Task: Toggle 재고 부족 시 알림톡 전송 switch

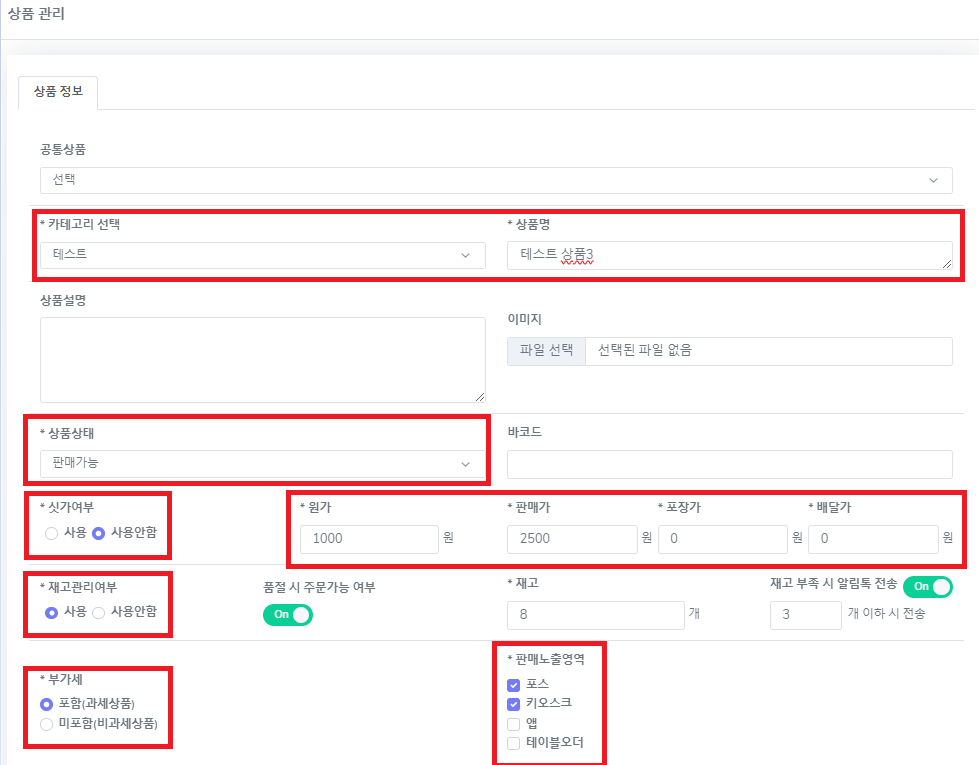Action: [x=927, y=586]
